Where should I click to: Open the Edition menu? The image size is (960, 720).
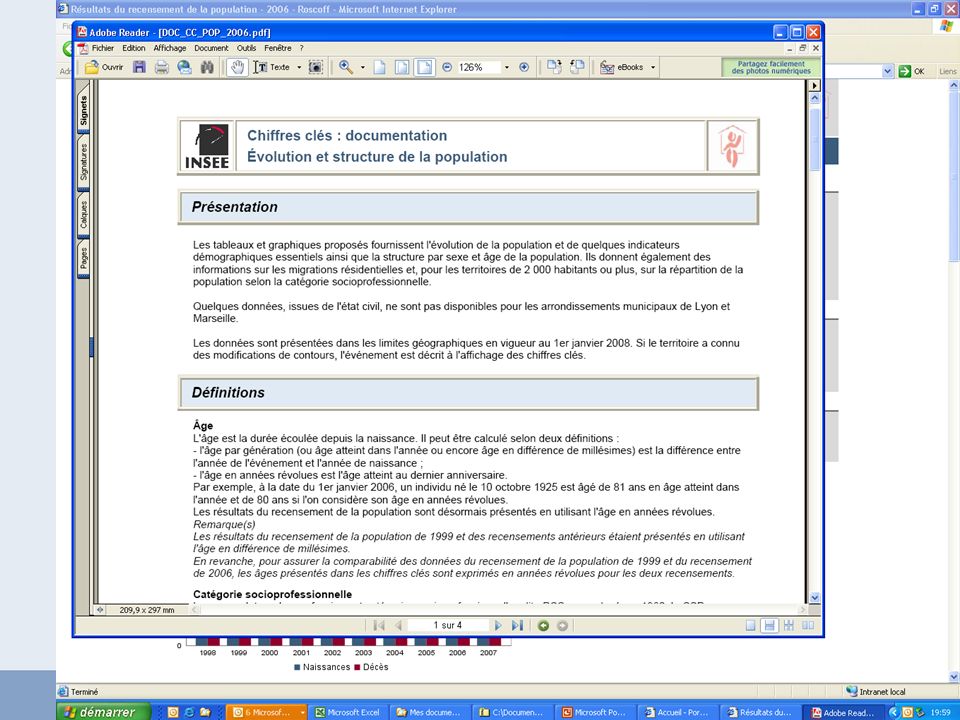pos(133,48)
